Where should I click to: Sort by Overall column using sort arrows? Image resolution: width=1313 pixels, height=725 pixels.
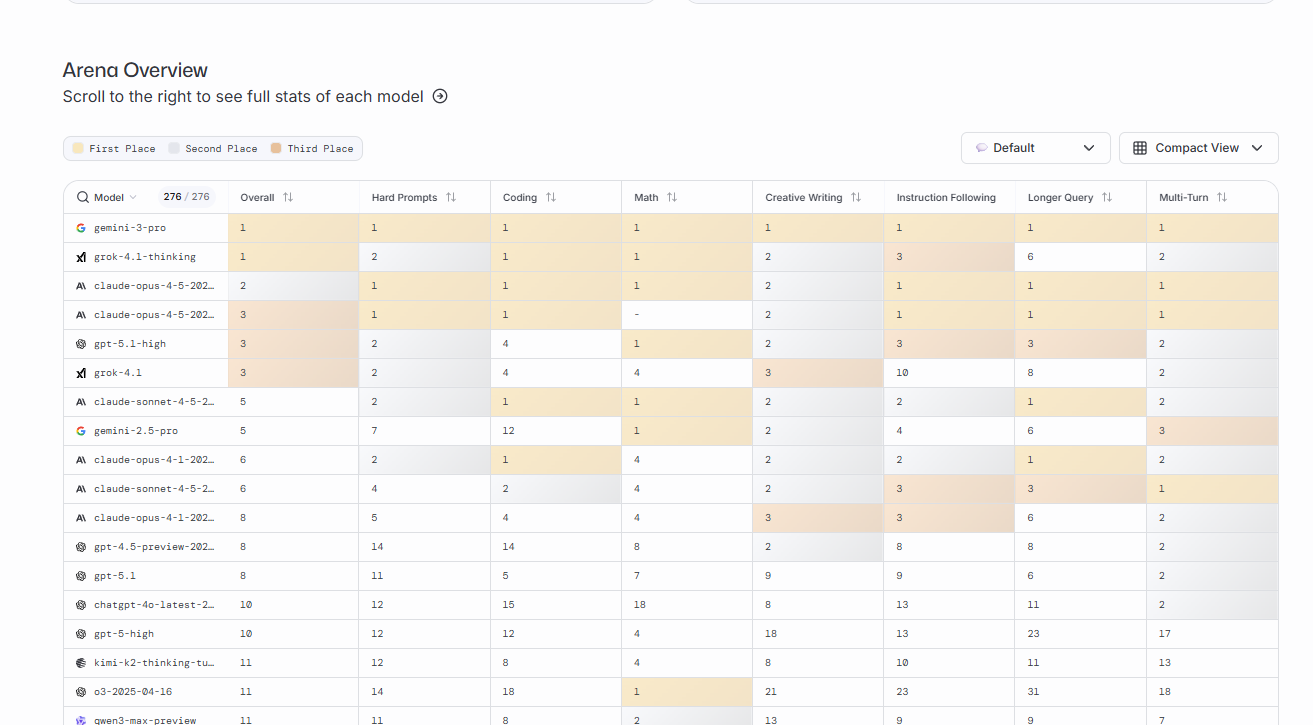coord(288,198)
